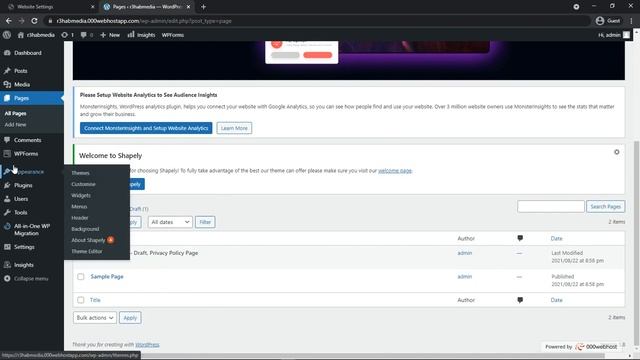
Task: Click New in the admin bar
Action: (x=110, y=35)
